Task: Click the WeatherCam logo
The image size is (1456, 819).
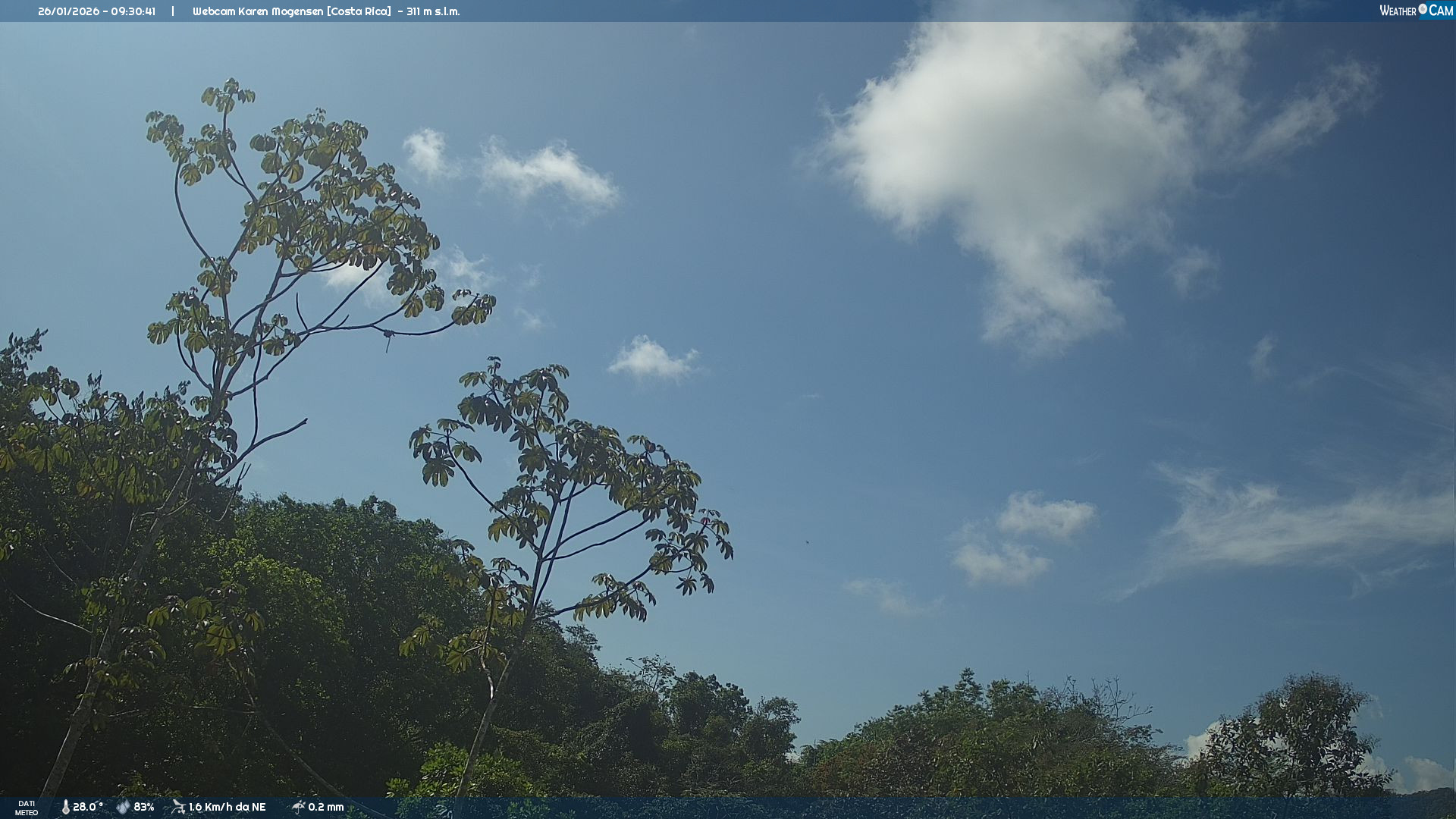Action: click(1416, 11)
